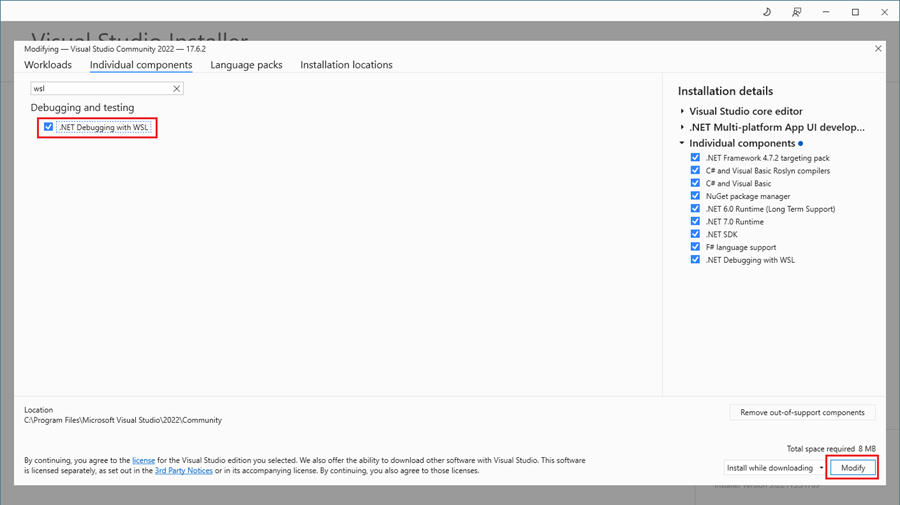The width and height of the screenshot is (900, 505).
Task: Close the Modifying dialog with X
Action: (x=878, y=49)
